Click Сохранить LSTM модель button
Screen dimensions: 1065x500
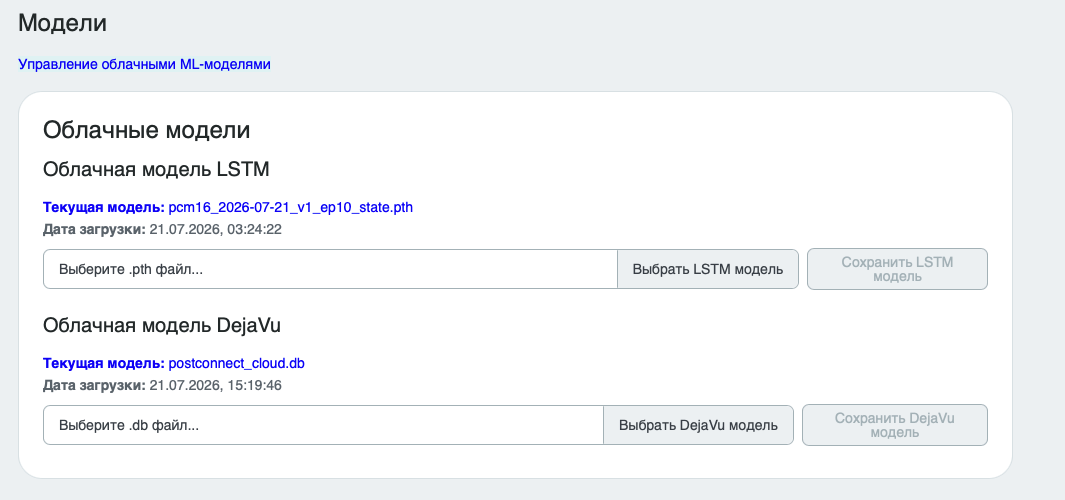(897, 269)
